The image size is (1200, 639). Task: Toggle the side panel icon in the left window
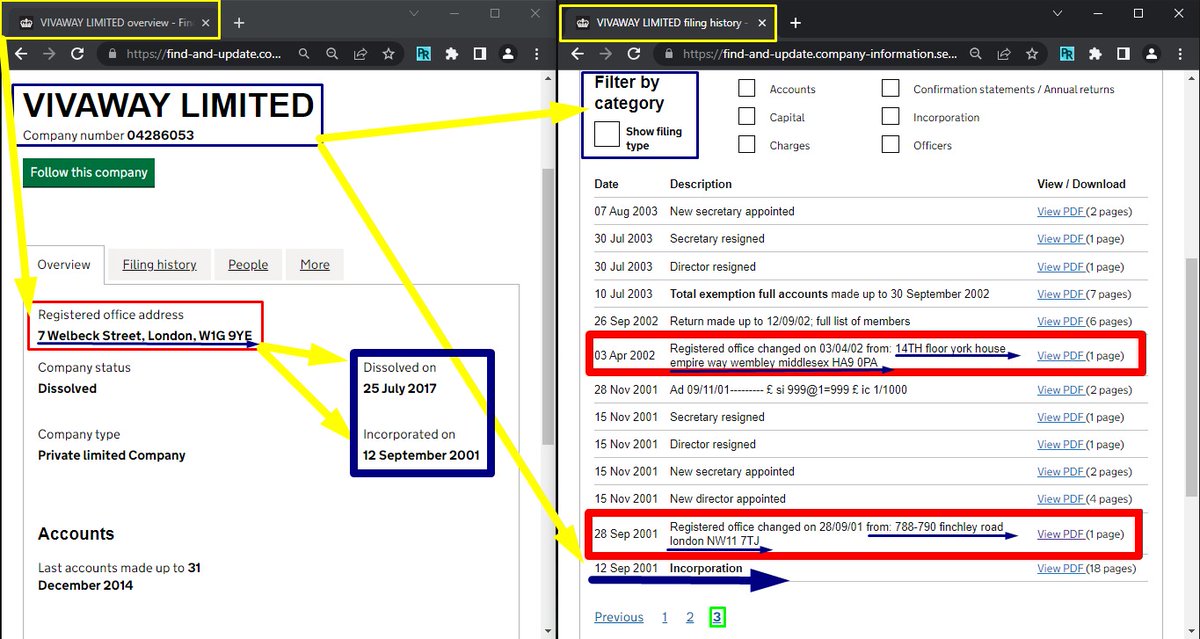[479, 54]
